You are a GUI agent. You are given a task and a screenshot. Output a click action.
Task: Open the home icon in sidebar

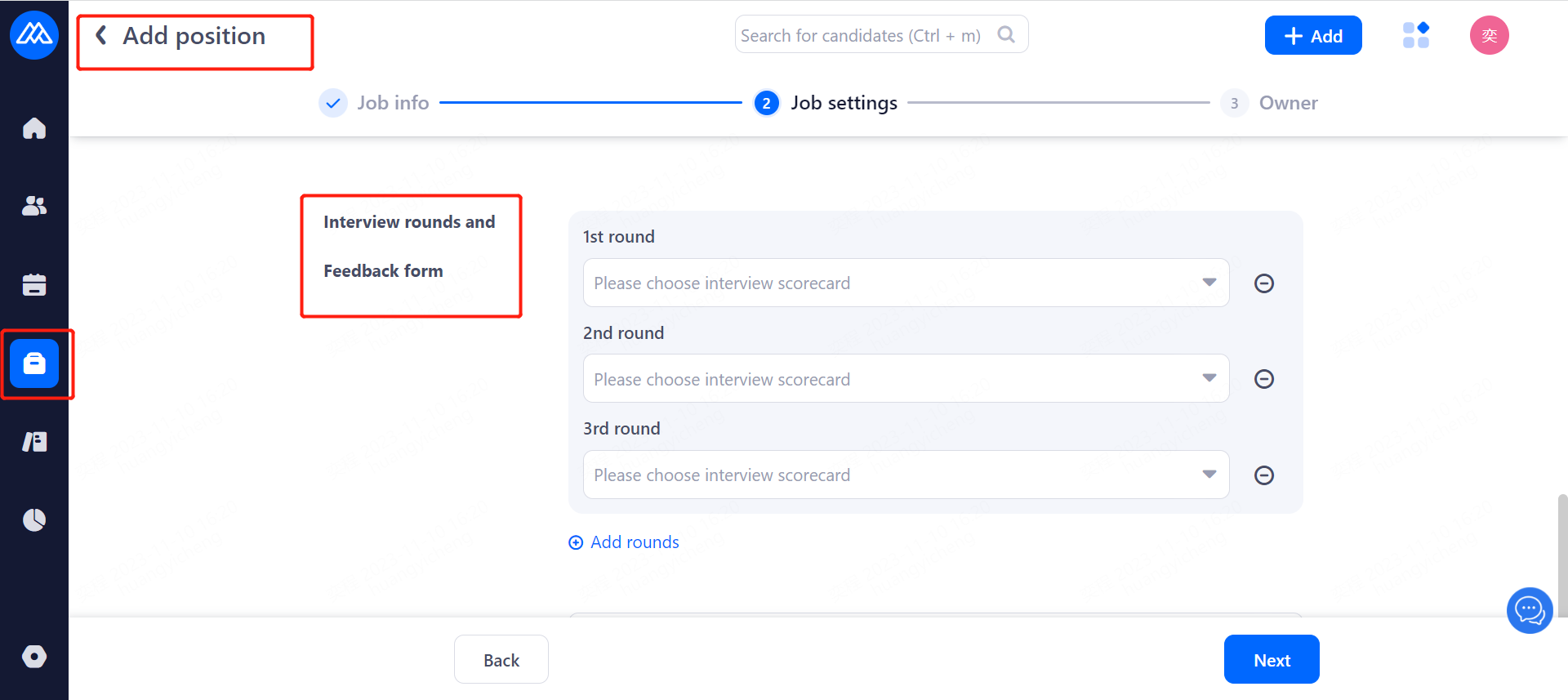pos(34,128)
